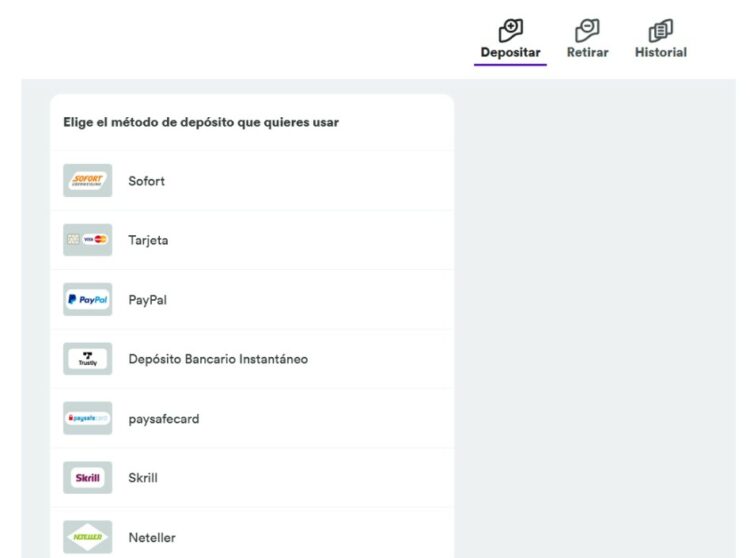Image resolution: width=750 pixels, height=558 pixels.
Task: Open the Retirar tab label
Action: point(587,53)
